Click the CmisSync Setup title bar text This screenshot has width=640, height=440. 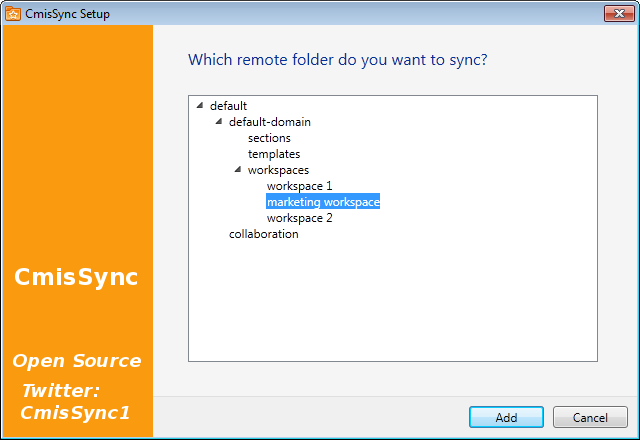click(x=68, y=14)
